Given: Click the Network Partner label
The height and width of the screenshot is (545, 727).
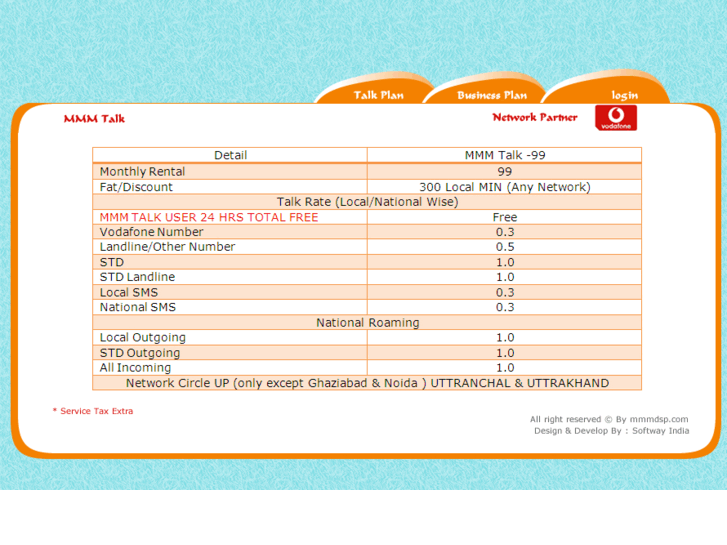Looking at the screenshot, I should pyautogui.click(x=535, y=117).
